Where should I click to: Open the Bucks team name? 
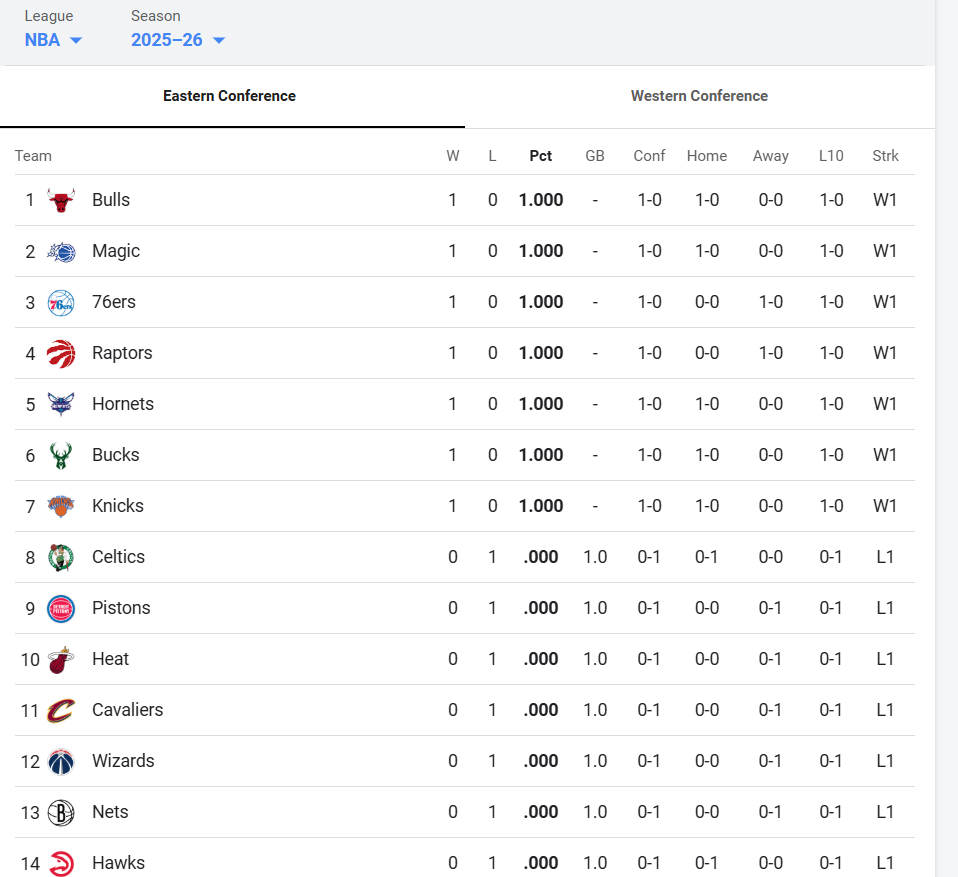point(115,455)
